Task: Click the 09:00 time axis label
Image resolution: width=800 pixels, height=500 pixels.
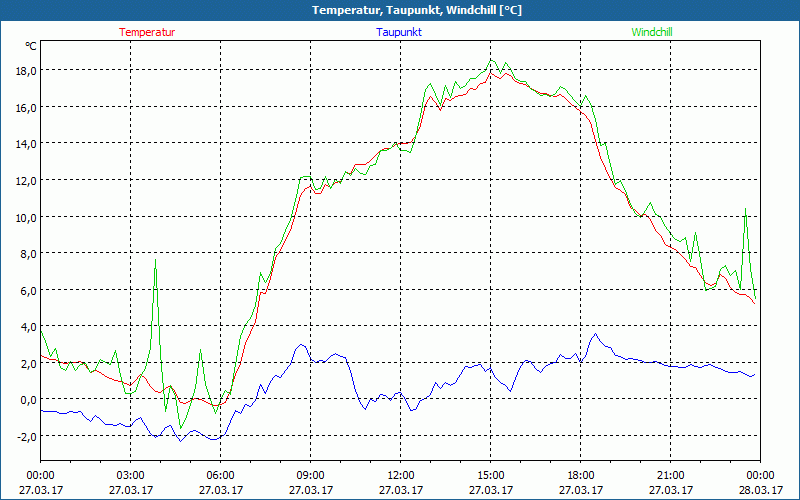Action: pos(311,476)
